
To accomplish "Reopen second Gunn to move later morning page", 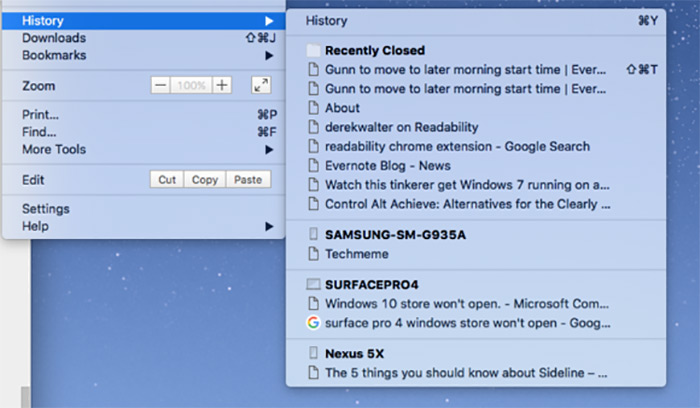I will (476, 89).
